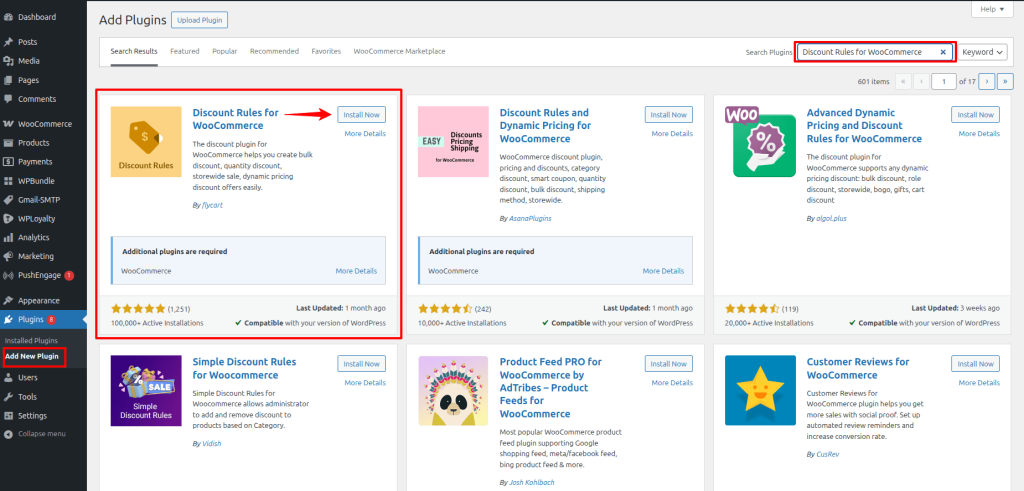Click the PushEngage broadcast icon
1024x491 pixels.
tap(8, 276)
